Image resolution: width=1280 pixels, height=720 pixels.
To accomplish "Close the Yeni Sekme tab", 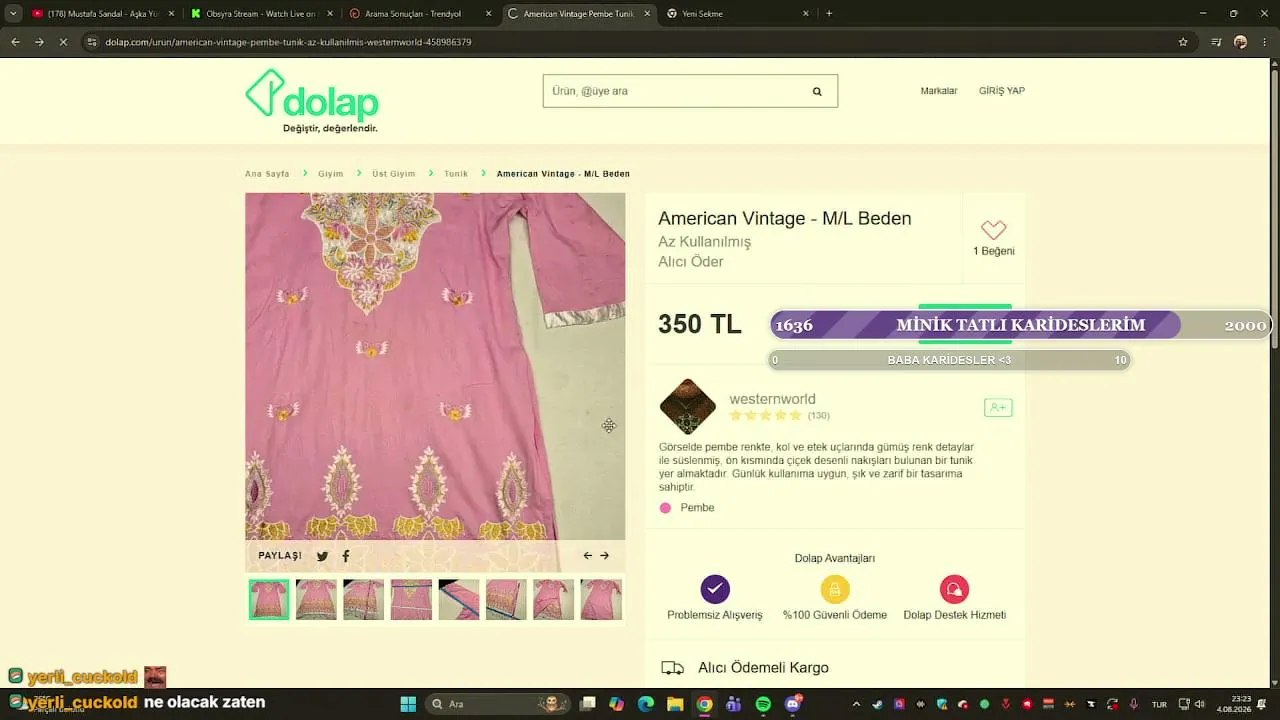I will [805, 14].
